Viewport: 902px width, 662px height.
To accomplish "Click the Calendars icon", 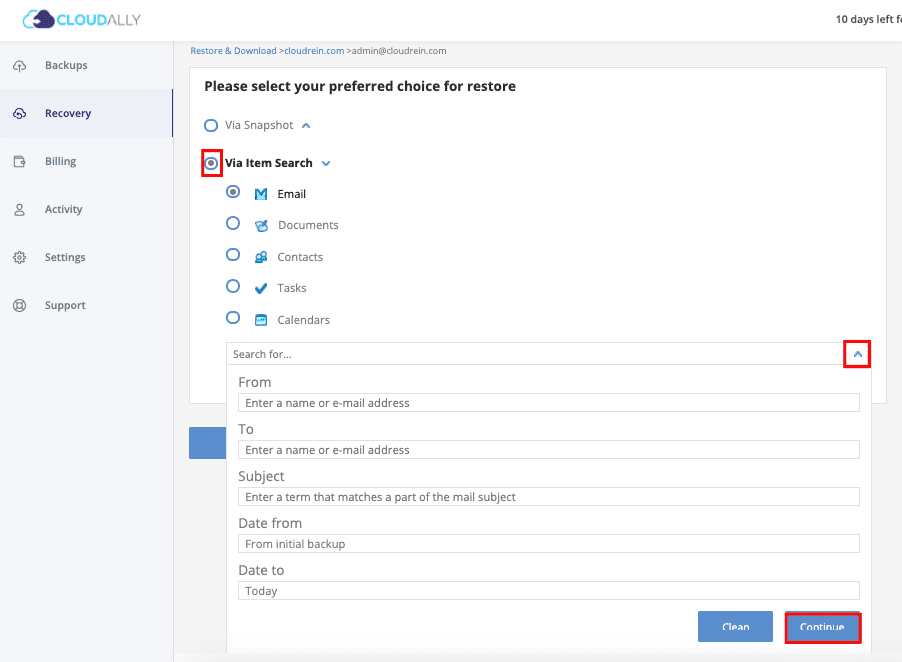I will 261,320.
